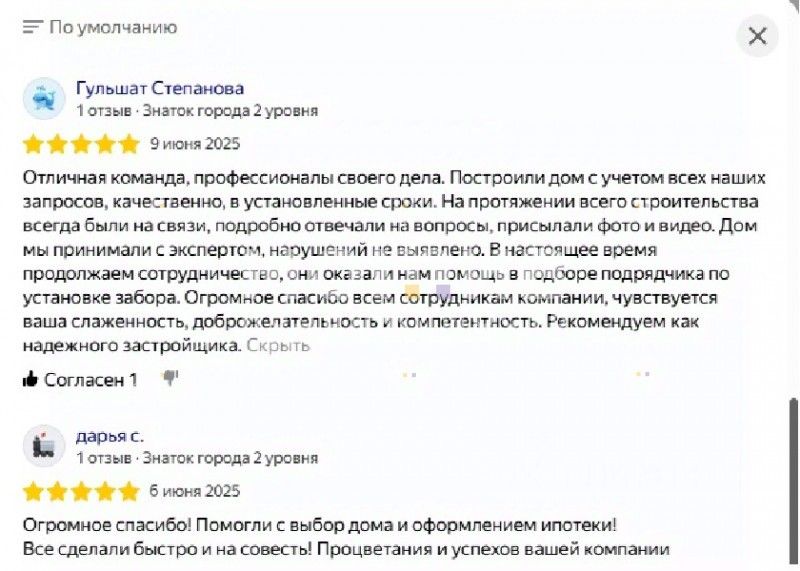800x571 pixels.
Task: Open the По умолчанию sorting dropdown
Action: tap(112, 27)
